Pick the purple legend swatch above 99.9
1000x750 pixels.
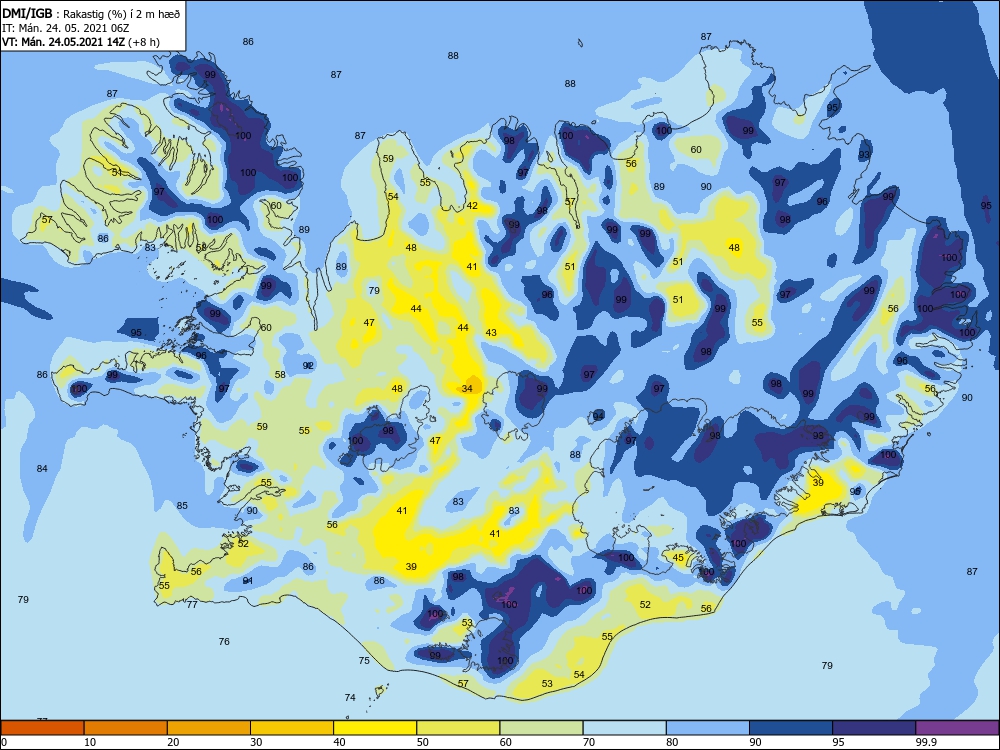tap(957, 728)
